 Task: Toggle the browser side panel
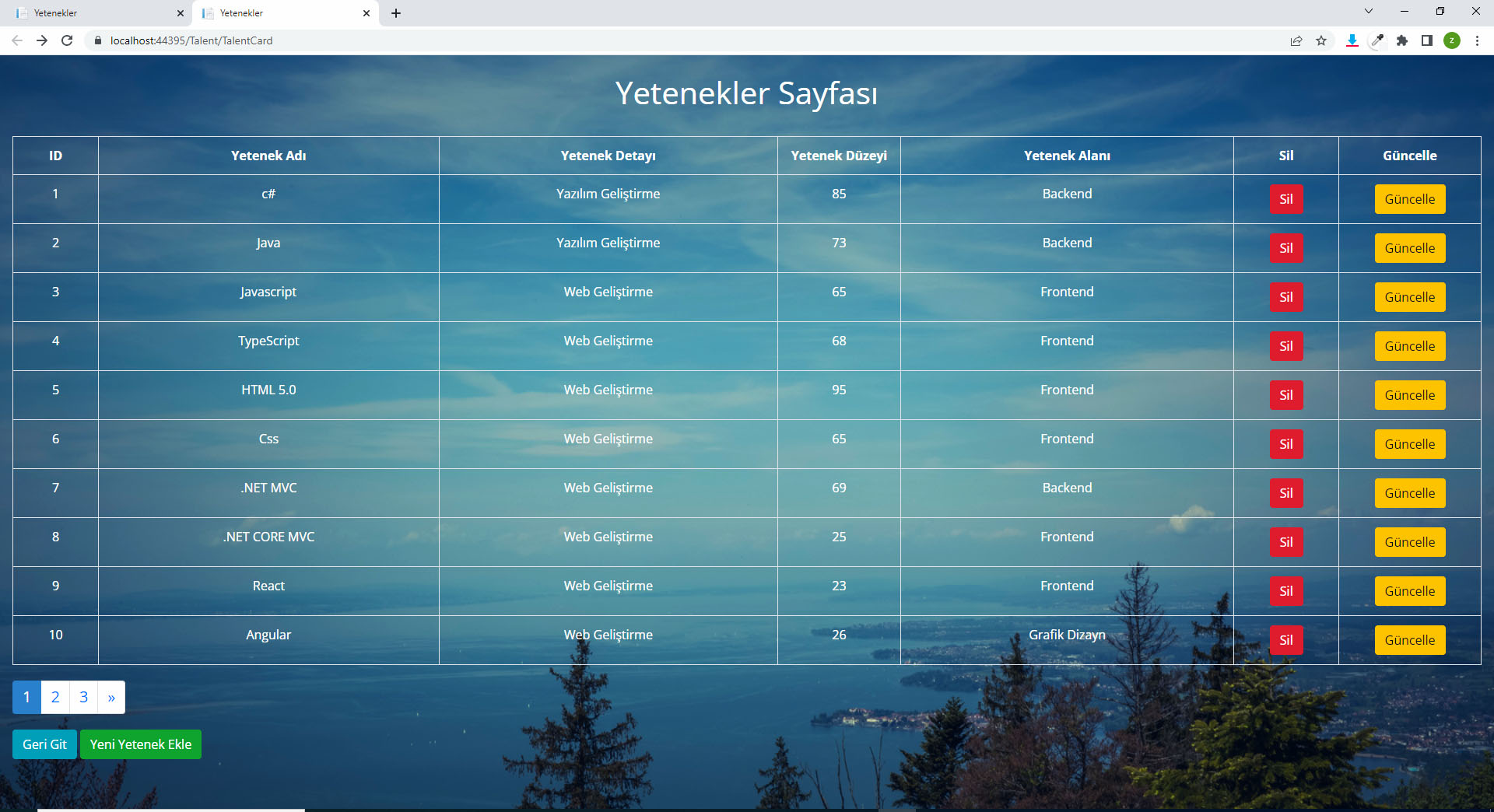click(1427, 40)
